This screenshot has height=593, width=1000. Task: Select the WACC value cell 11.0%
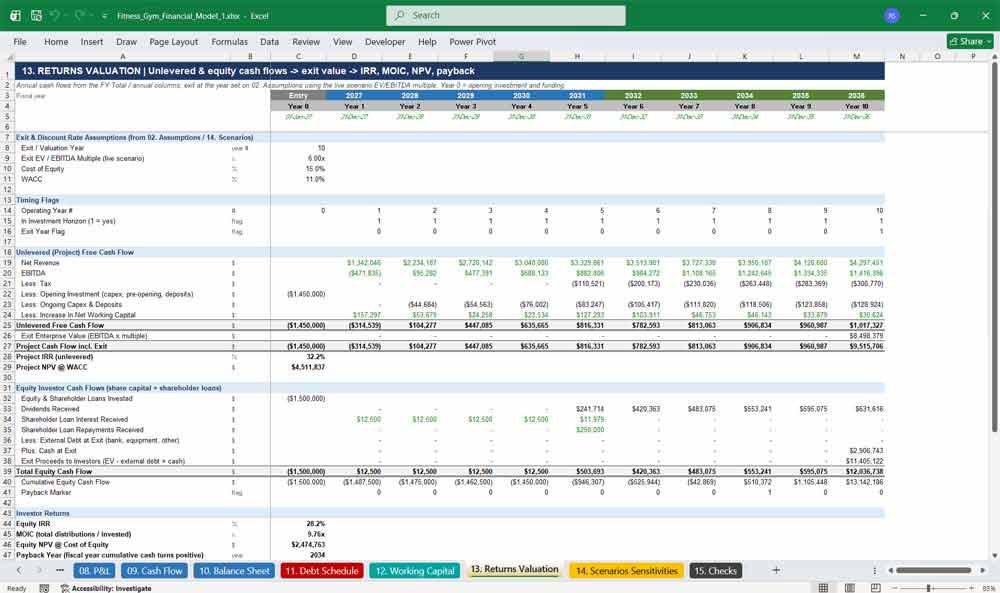tap(298, 179)
